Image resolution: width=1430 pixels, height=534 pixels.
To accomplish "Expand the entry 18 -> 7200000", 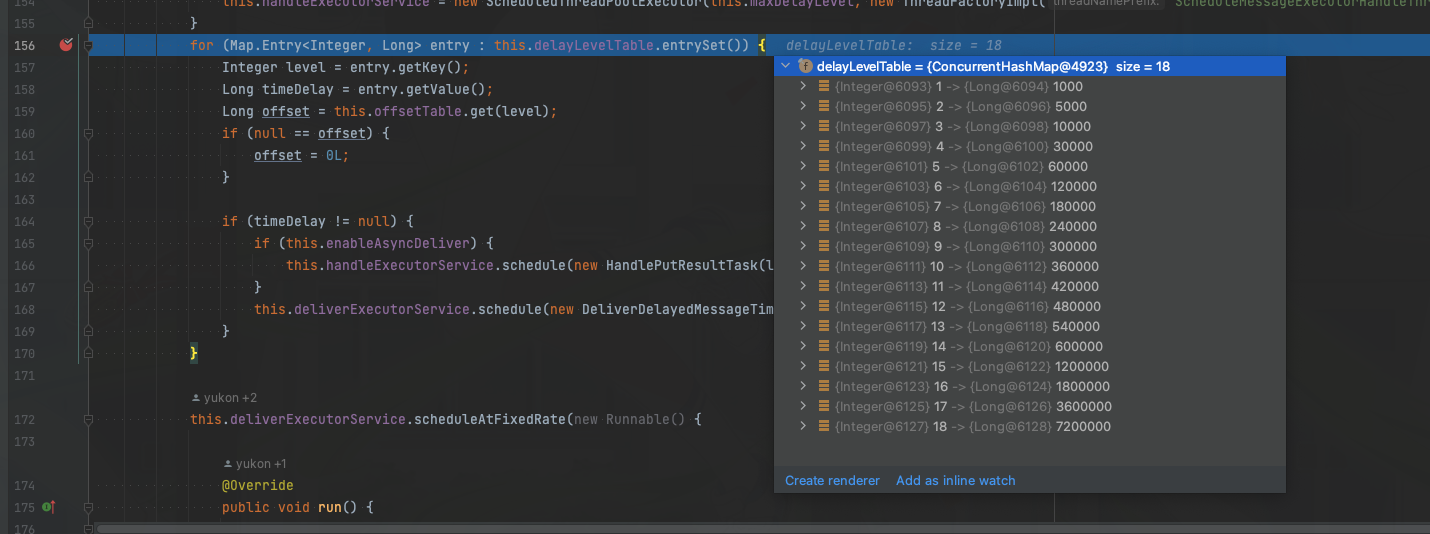I will (x=803, y=426).
